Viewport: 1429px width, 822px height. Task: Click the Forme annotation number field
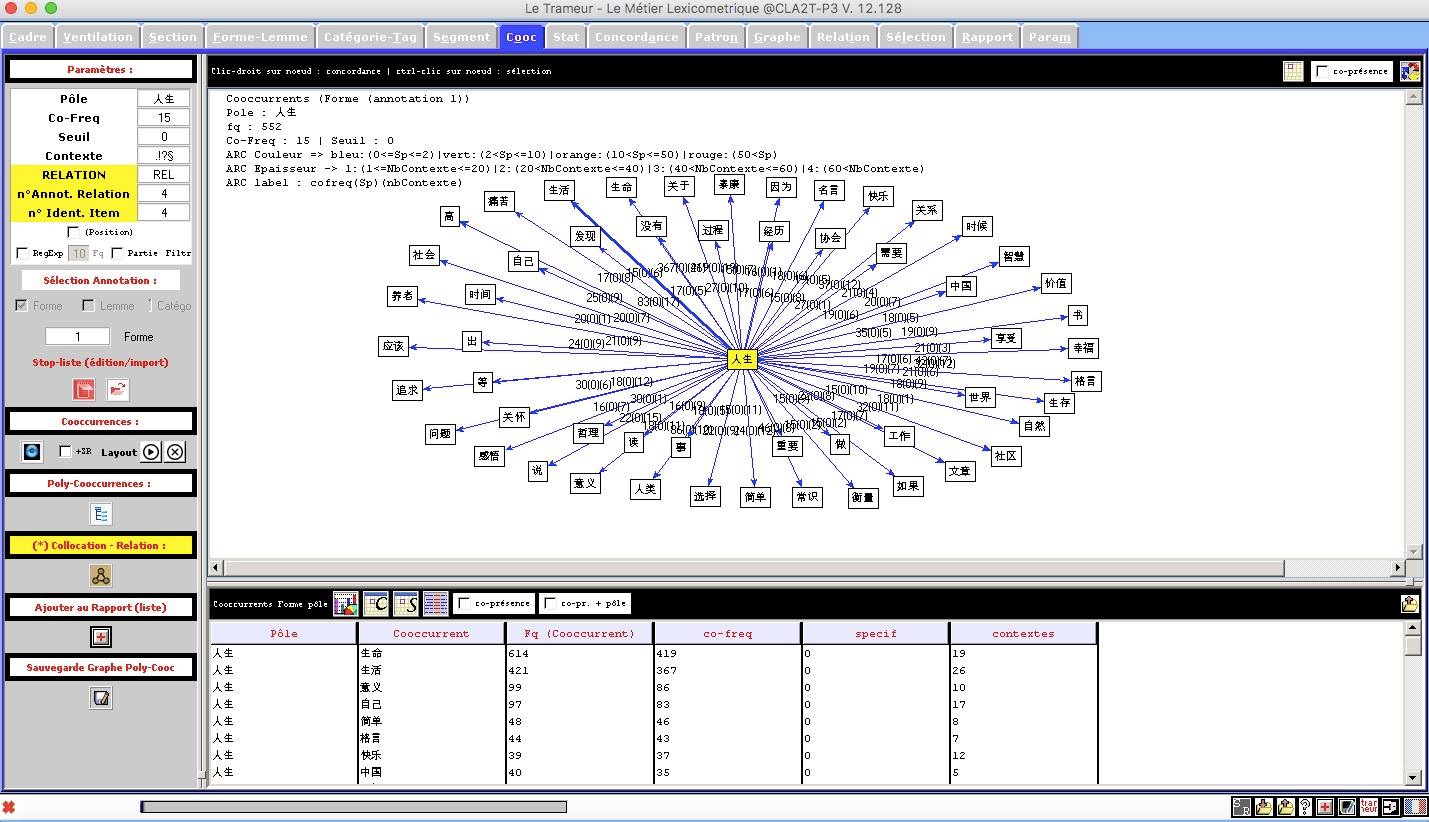click(x=78, y=337)
